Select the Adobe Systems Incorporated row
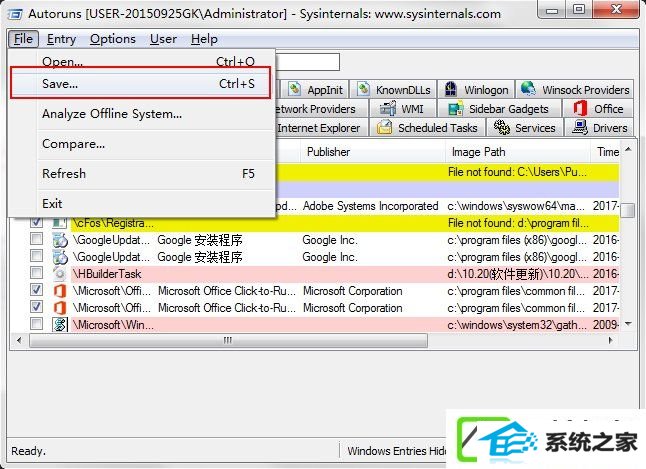The image size is (646, 469). pos(447,206)
